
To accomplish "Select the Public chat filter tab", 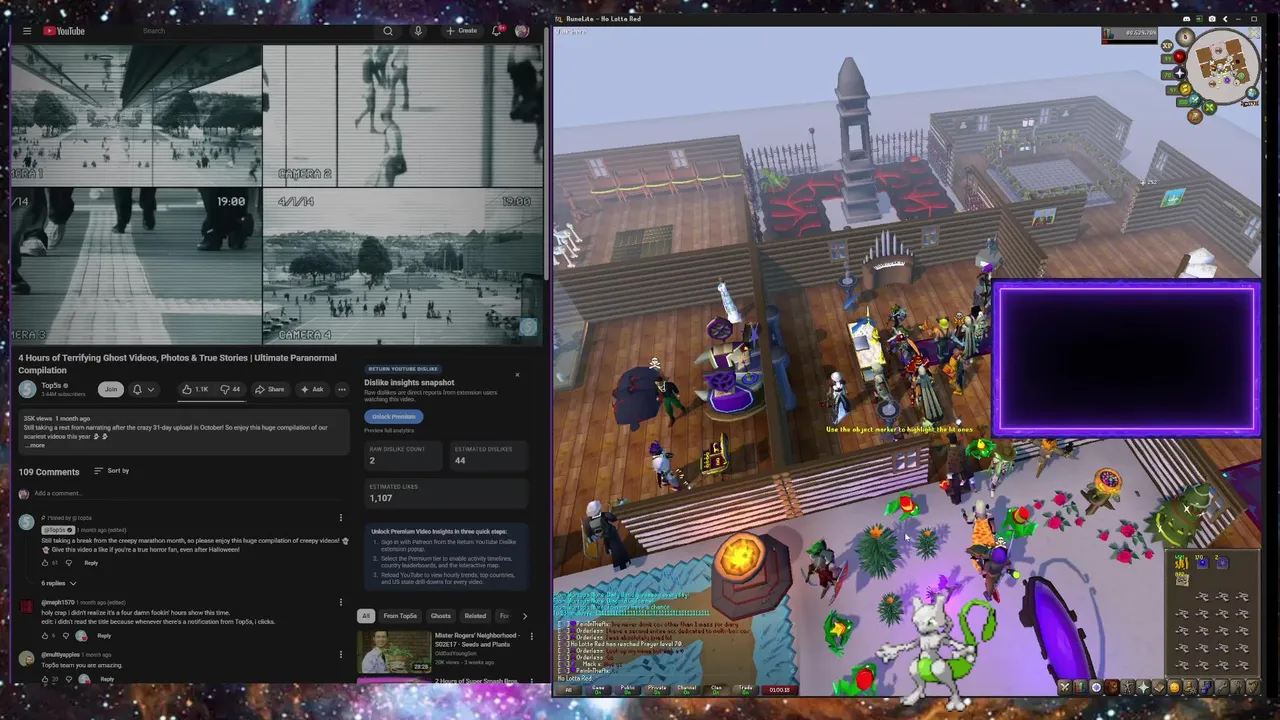I will [x=628, y=689].
